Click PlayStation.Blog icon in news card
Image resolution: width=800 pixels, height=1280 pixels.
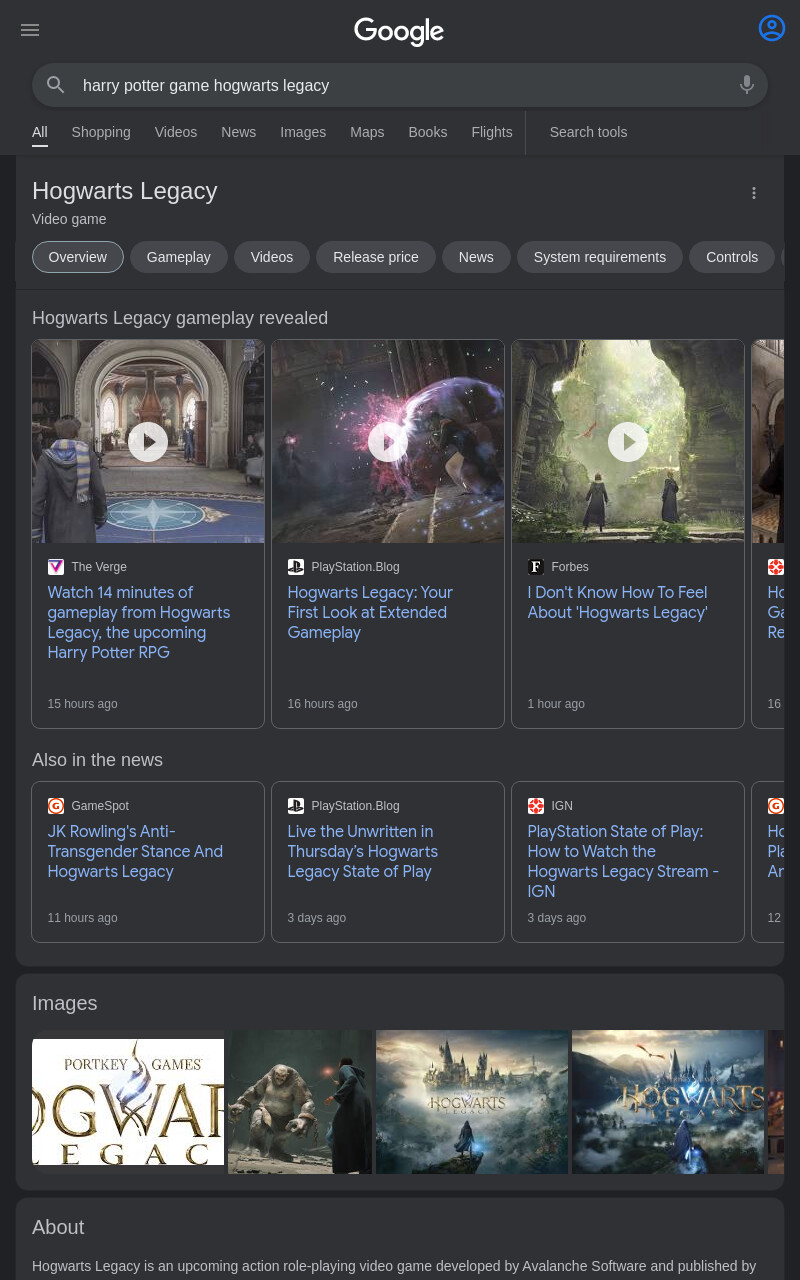(x=296, y=806)
